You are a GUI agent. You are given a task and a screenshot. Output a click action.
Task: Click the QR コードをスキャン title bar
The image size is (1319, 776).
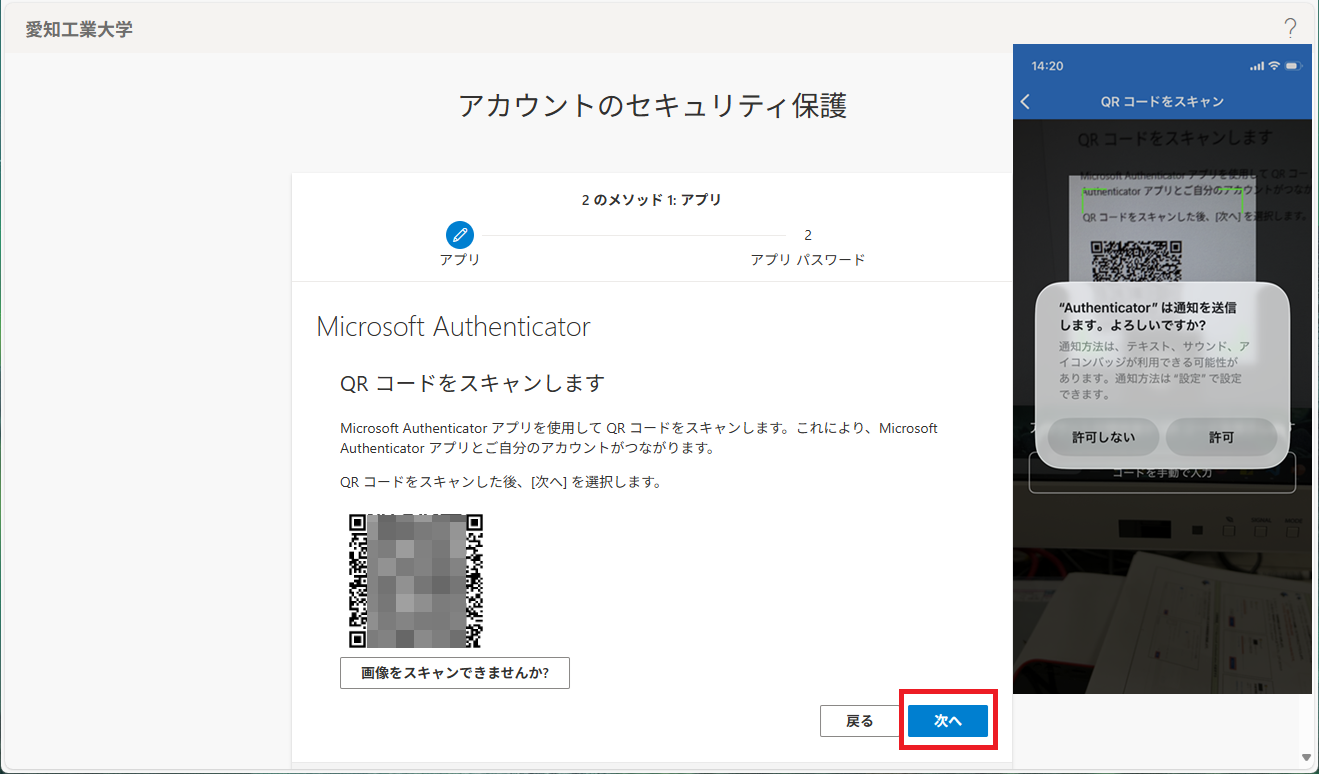click(x=1163, y=101)
